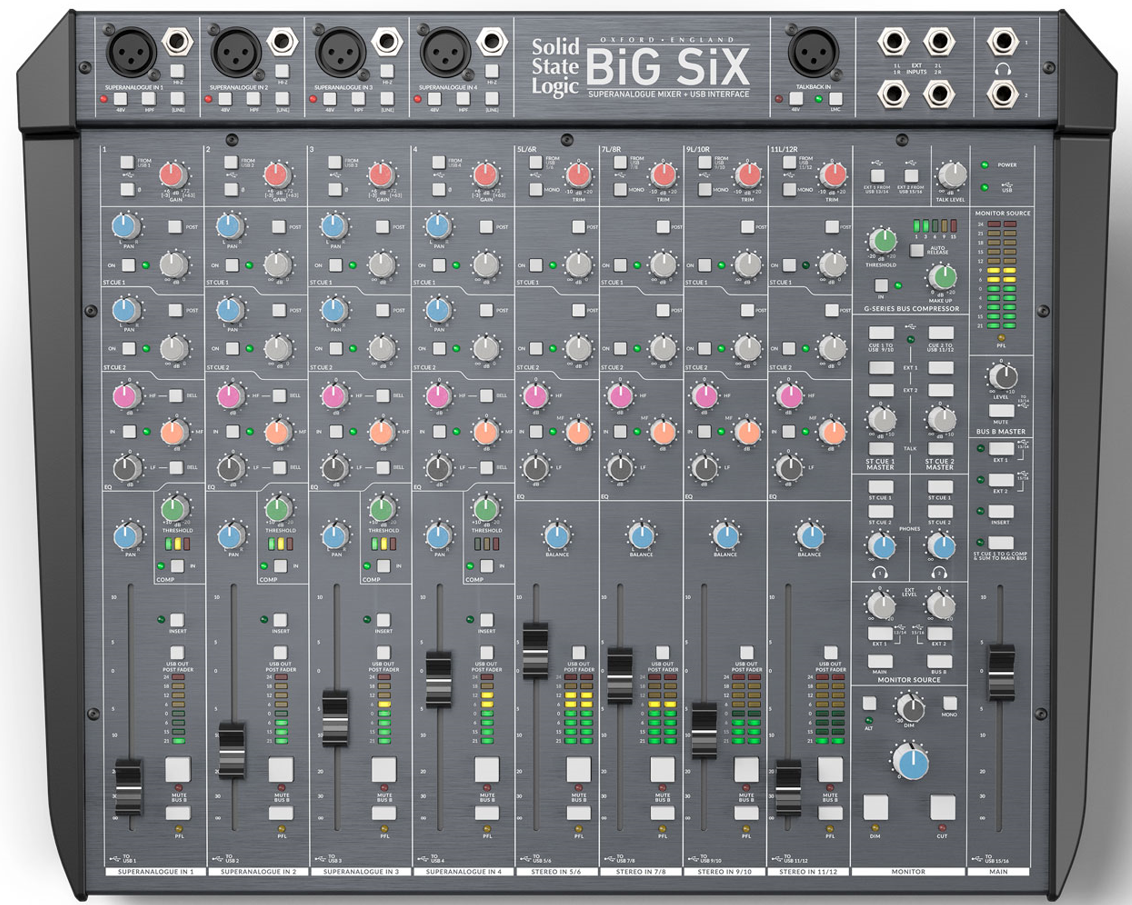This screenshot has width=1132, height=905.
Task: Click the orange MF EQ knob on stereo channel 5L/6R
Action: (x=578, y=432)
